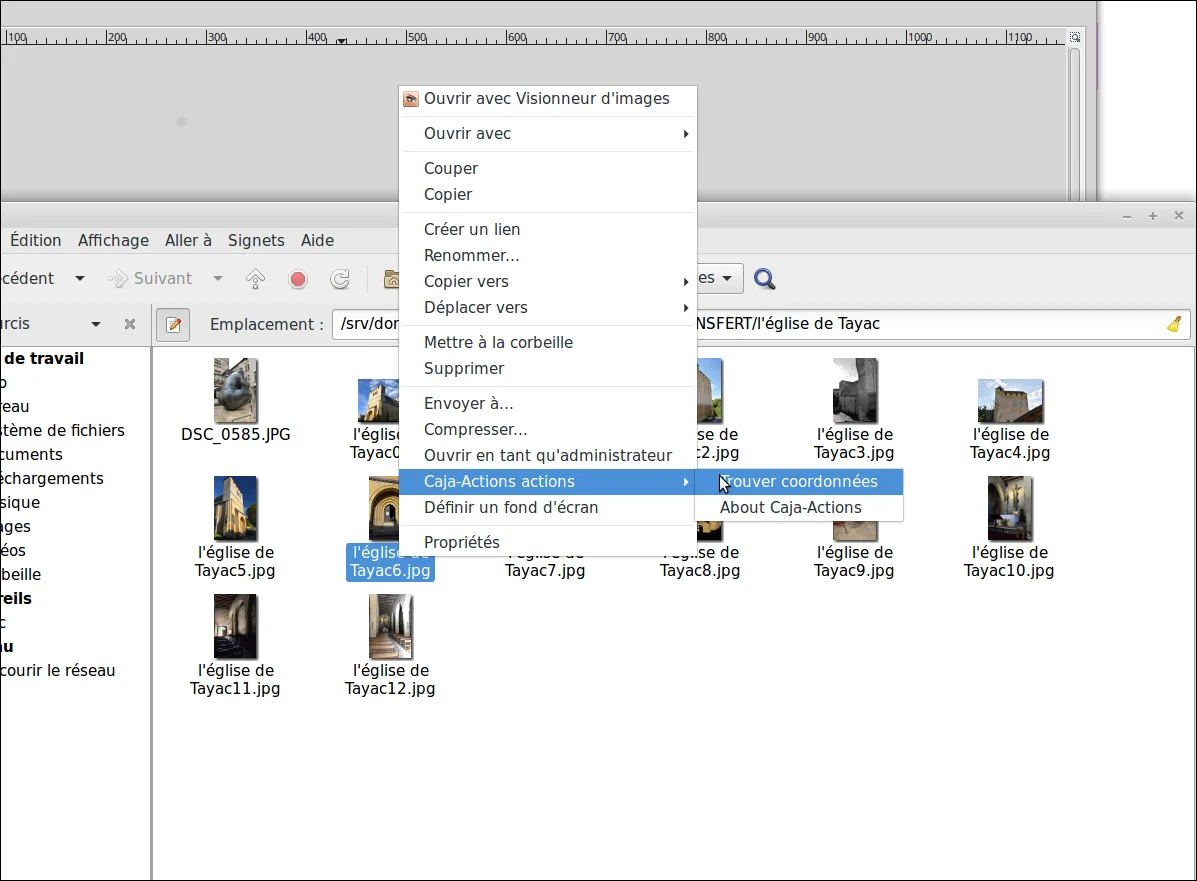Image resolution: width=1197 pixels, height=881 pixels.
Task: Click the reload icon
Action: pos(340,279)
